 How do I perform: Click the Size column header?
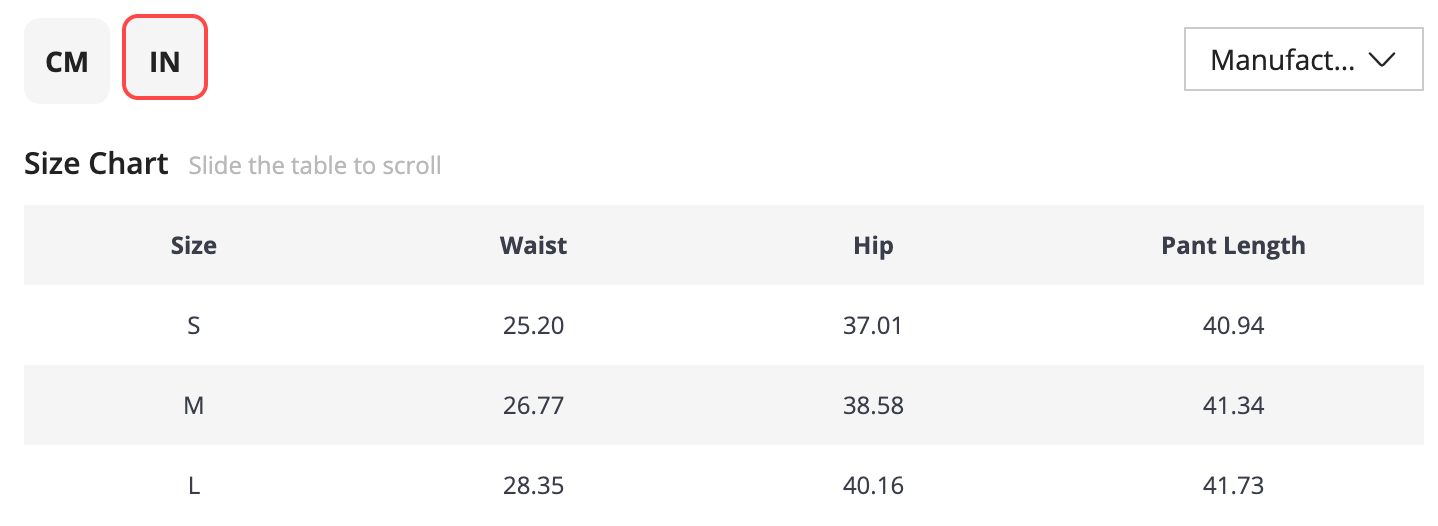pyautogui.click(x=194, y=245)
